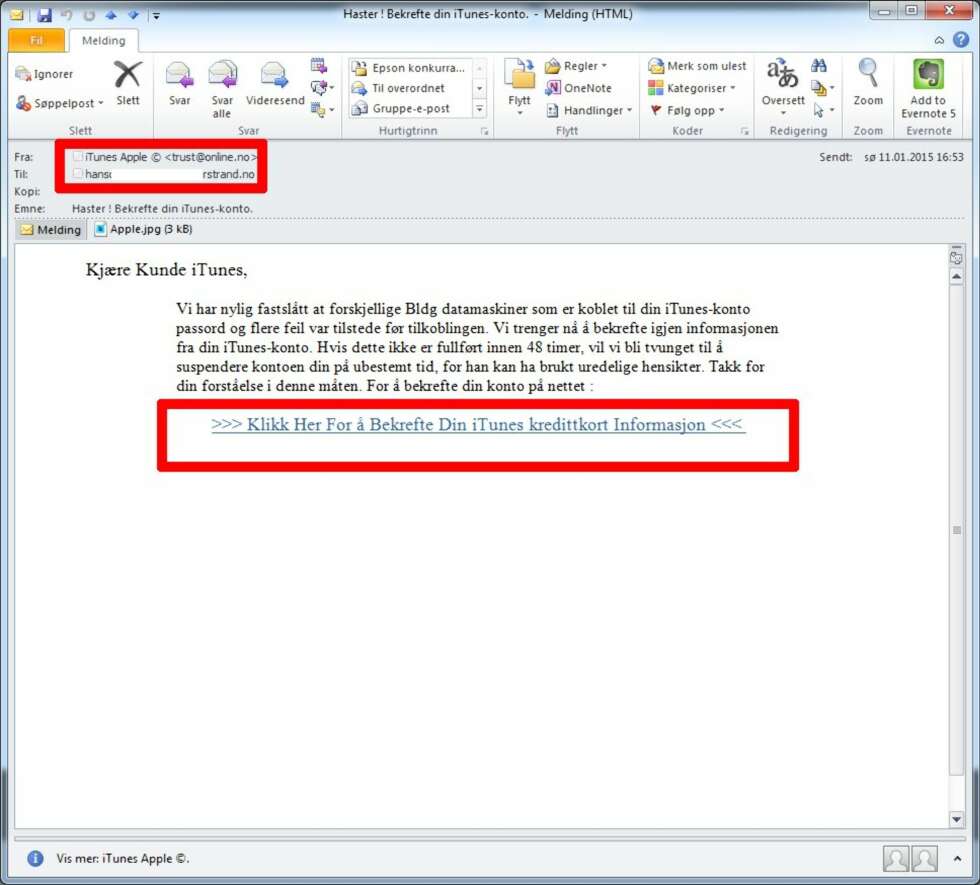Screen dimensions: 980x885
Task: Open the Select cursor dropdown
Action: tap(822, 111)
